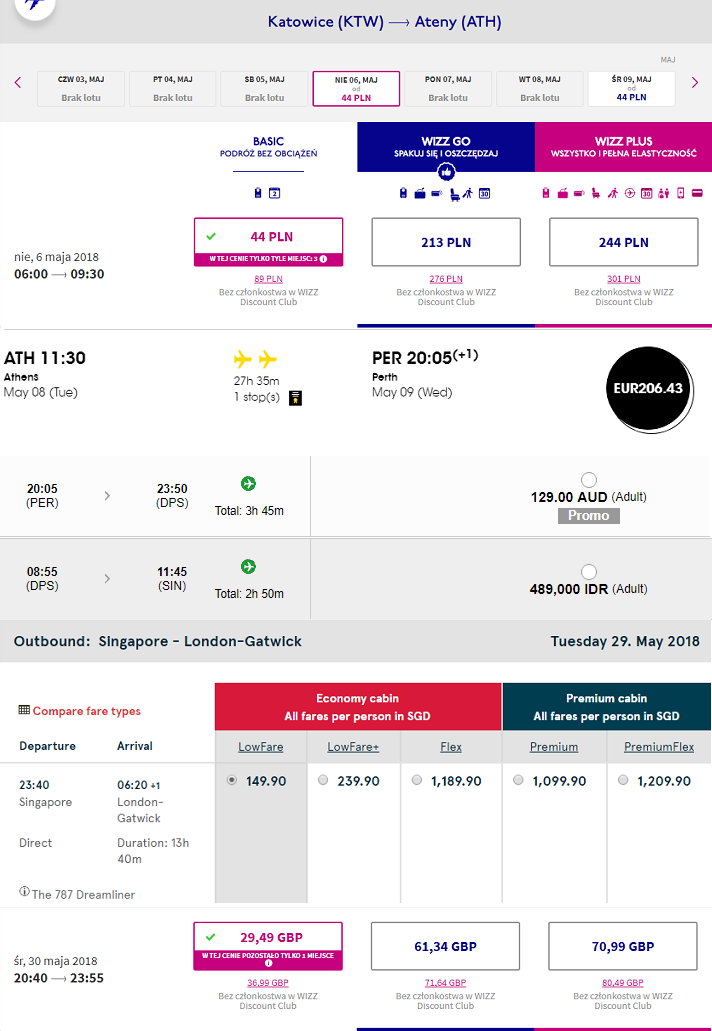Click the next dates right arrow
The width and height of the screenshot is (712, 1031).
click(x=694, y=83)
